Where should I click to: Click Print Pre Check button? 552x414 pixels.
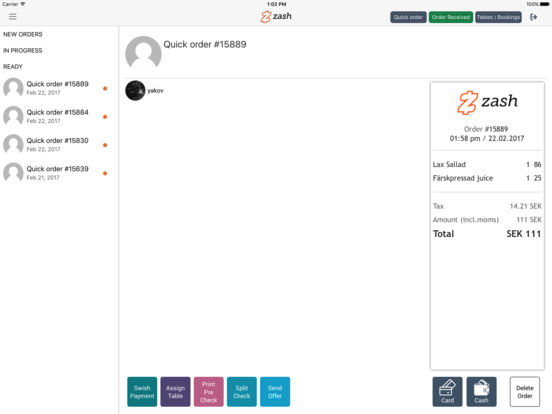208,391
